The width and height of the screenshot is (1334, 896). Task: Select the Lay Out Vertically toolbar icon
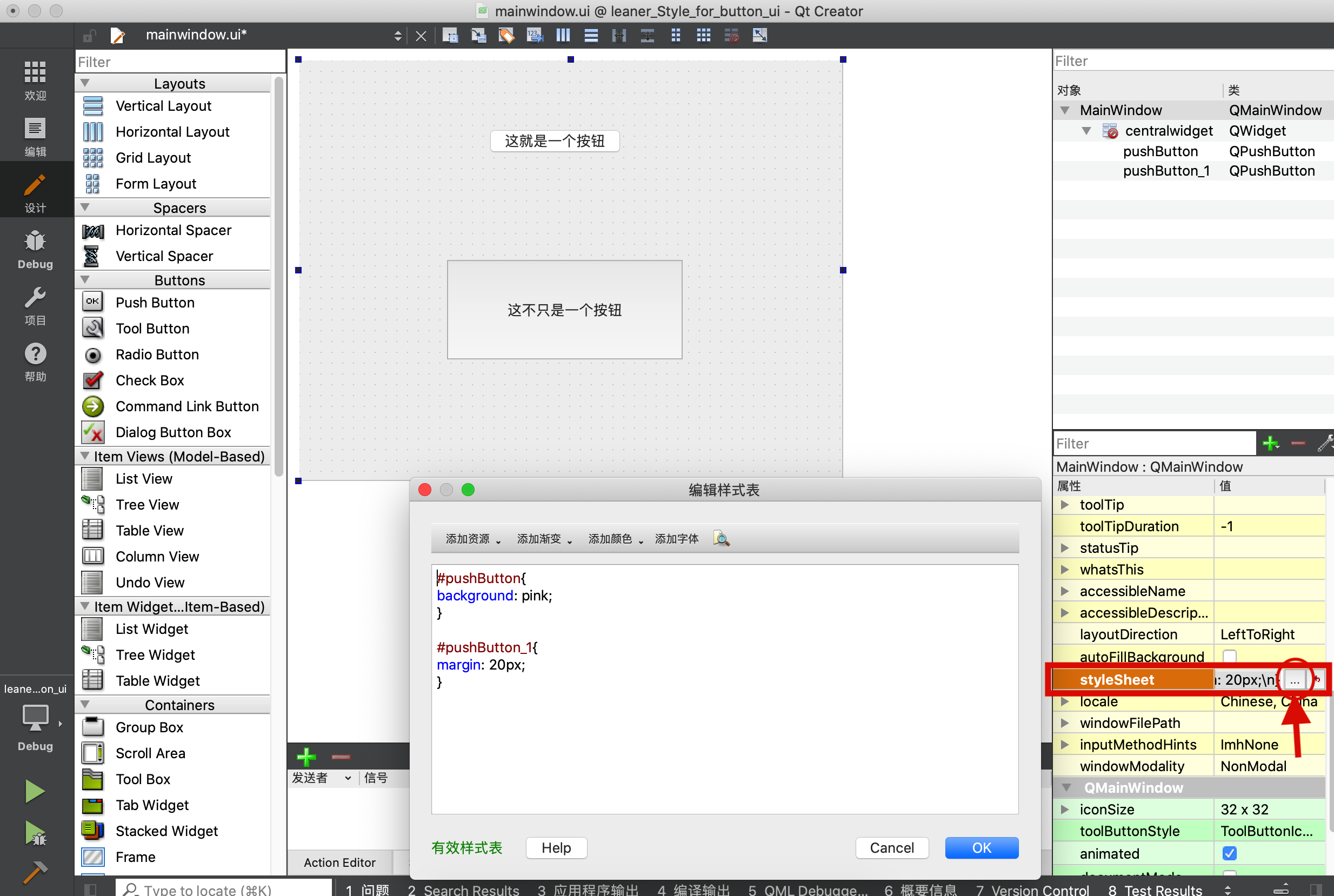591,35
